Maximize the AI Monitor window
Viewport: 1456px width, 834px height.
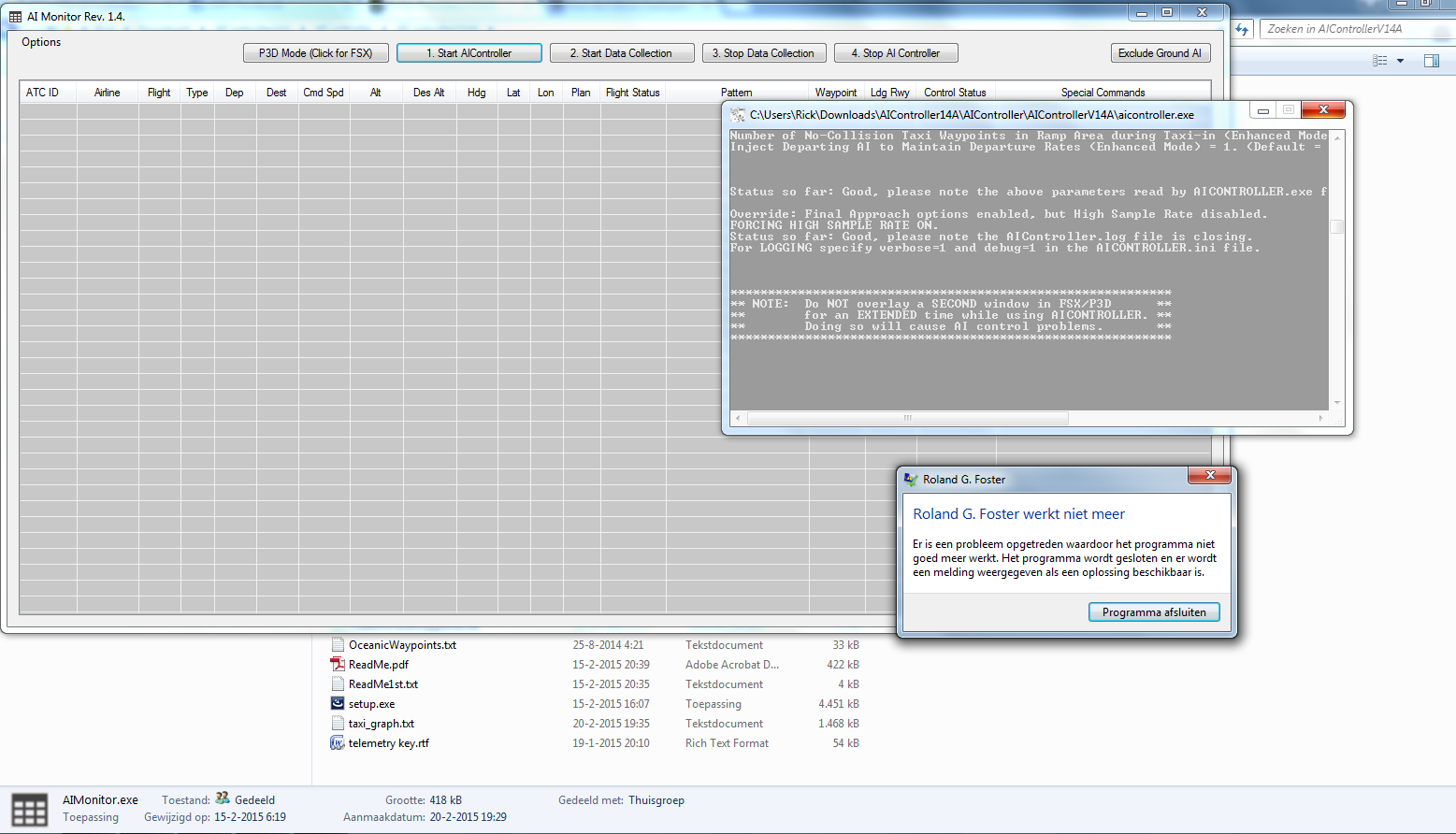click(1167, 12)
